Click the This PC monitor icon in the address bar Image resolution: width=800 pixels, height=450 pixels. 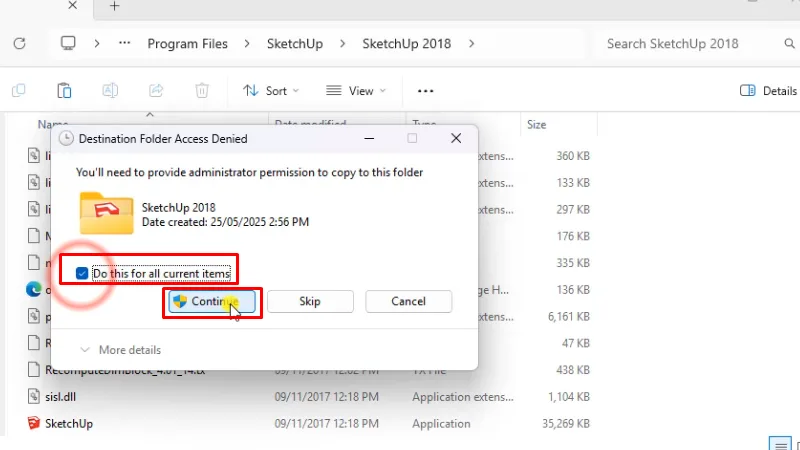coord(68,44)
